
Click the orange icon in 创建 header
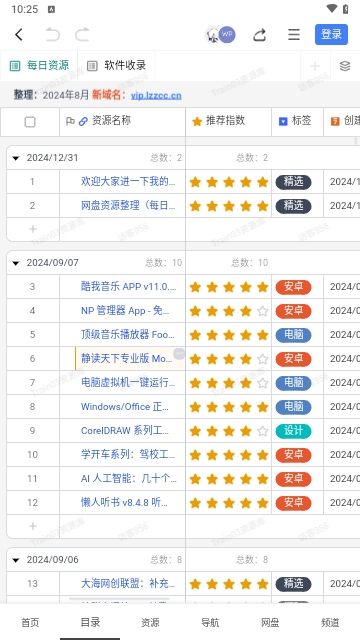click(335, 122)
